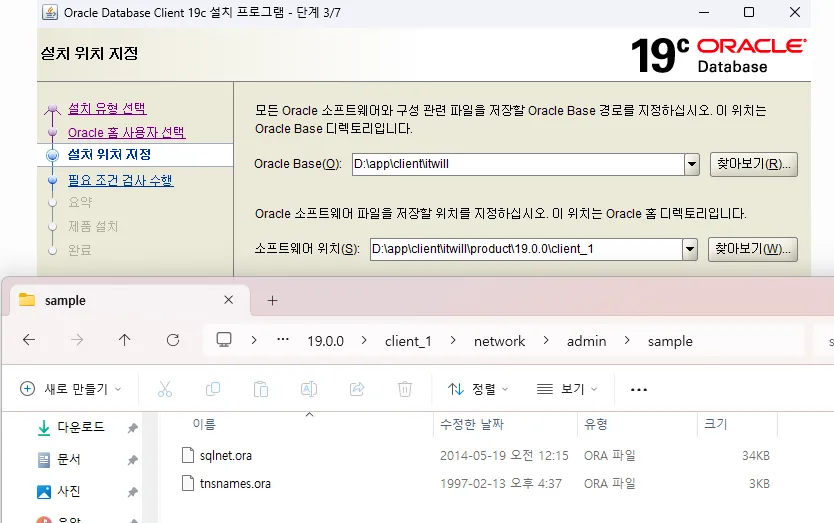Screen dimensions: 834x523
Task: Click the Forward arrow in Explorer
Action: point(77,340)
